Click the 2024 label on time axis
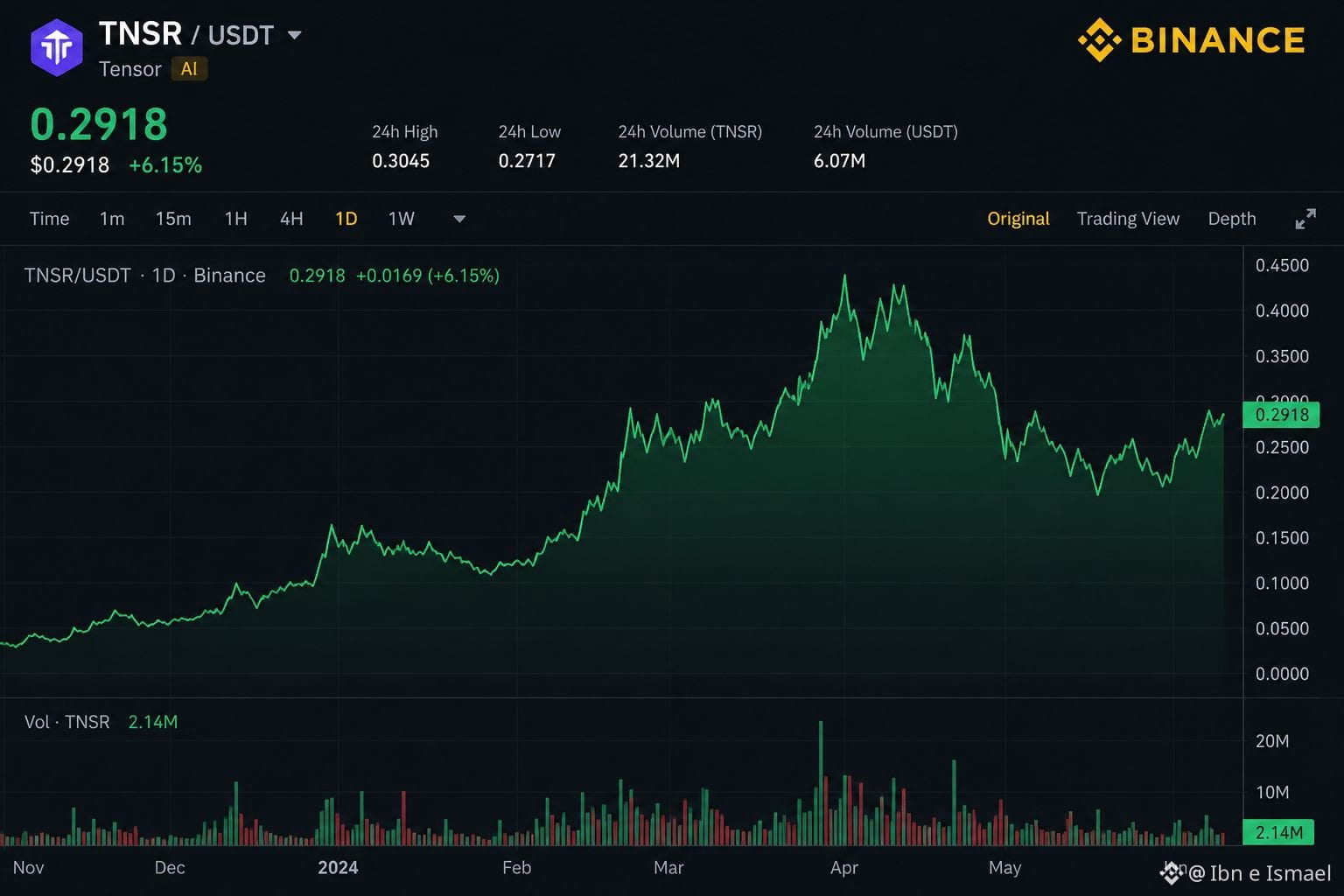 pos(338,868)
